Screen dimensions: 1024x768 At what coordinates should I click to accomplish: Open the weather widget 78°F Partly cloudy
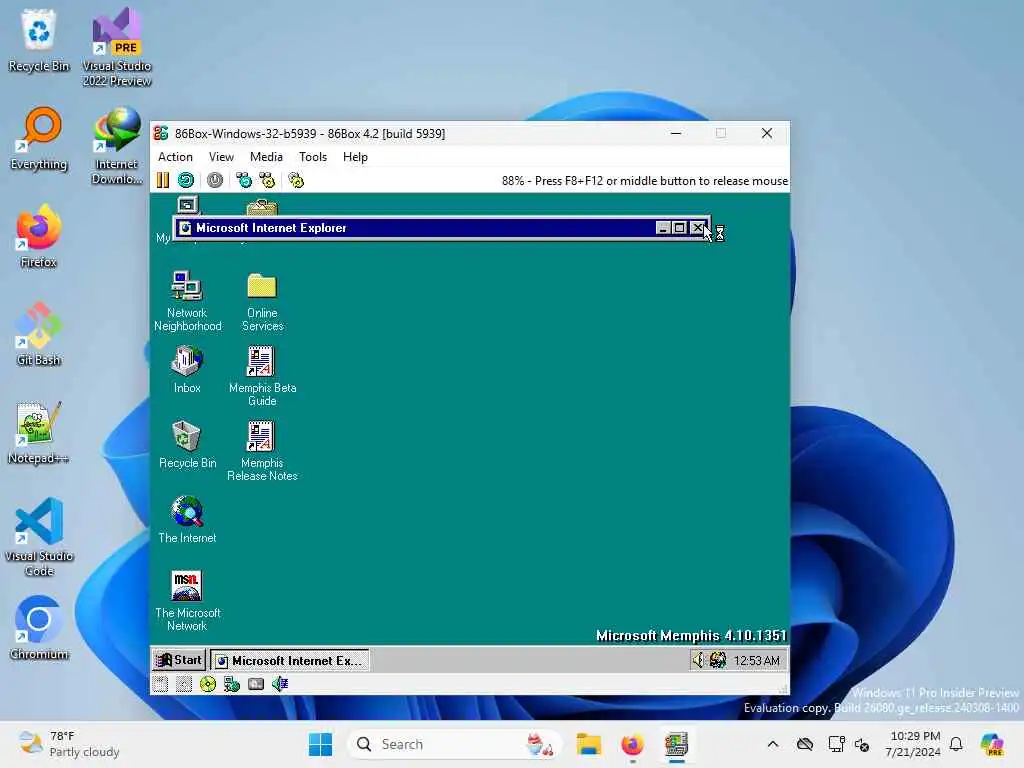pos(69,744)
